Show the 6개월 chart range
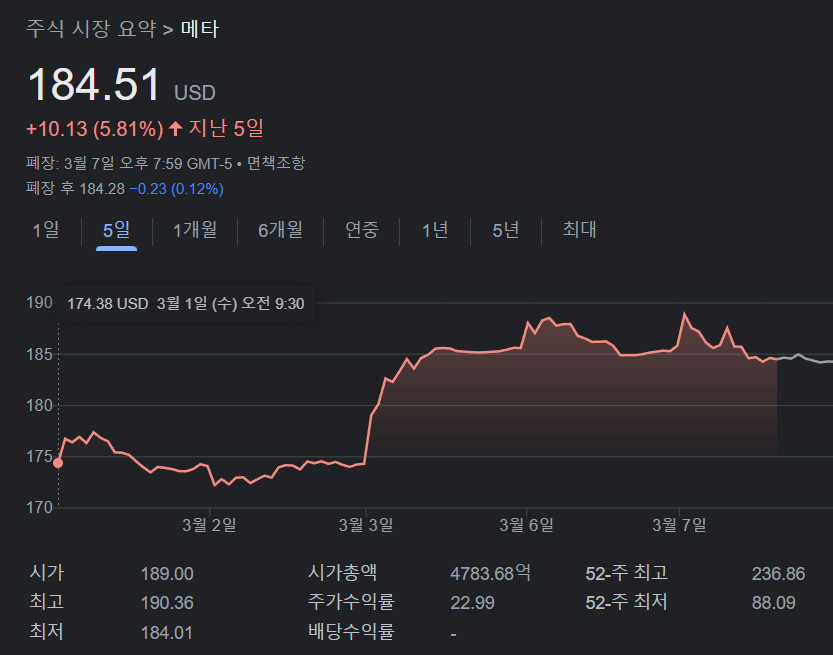Image resolution: width=833 pixels, height=655 pixels. tap(280, 230)
